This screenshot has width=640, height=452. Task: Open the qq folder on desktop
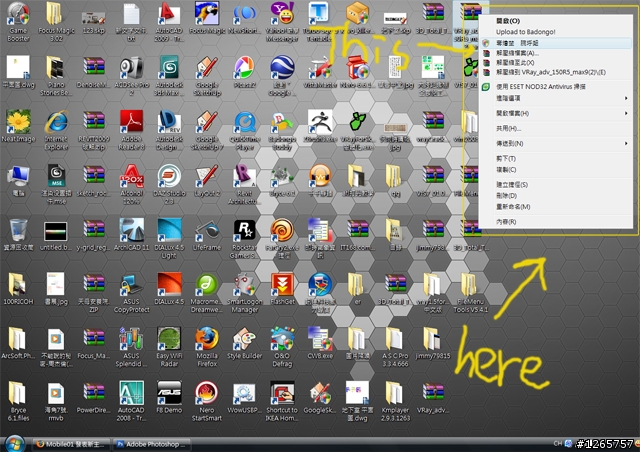[x=395, y=180]
